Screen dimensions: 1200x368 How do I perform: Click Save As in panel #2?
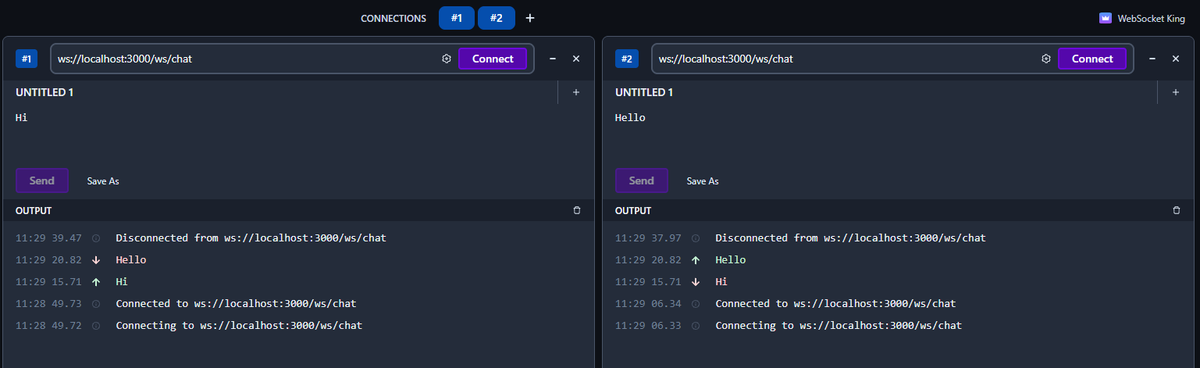[702, 181]
